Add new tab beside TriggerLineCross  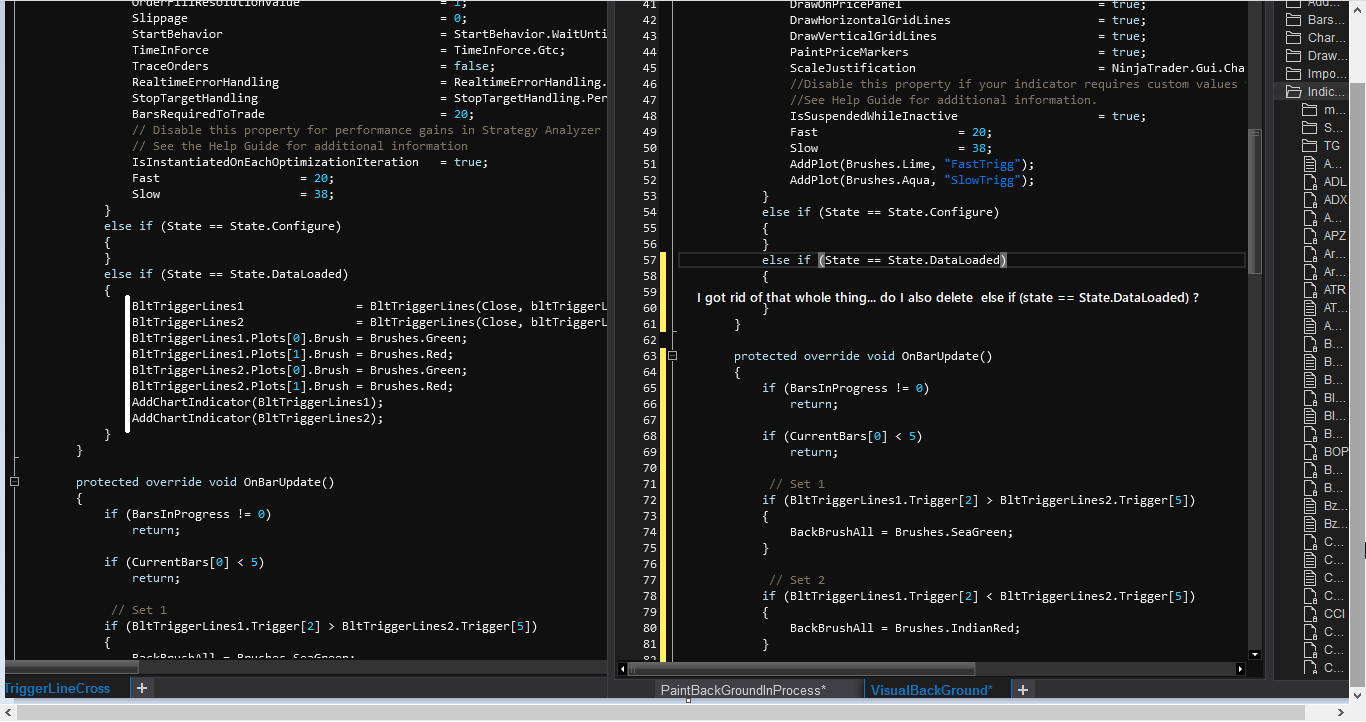pyautogui.click(x=142, y=688)
